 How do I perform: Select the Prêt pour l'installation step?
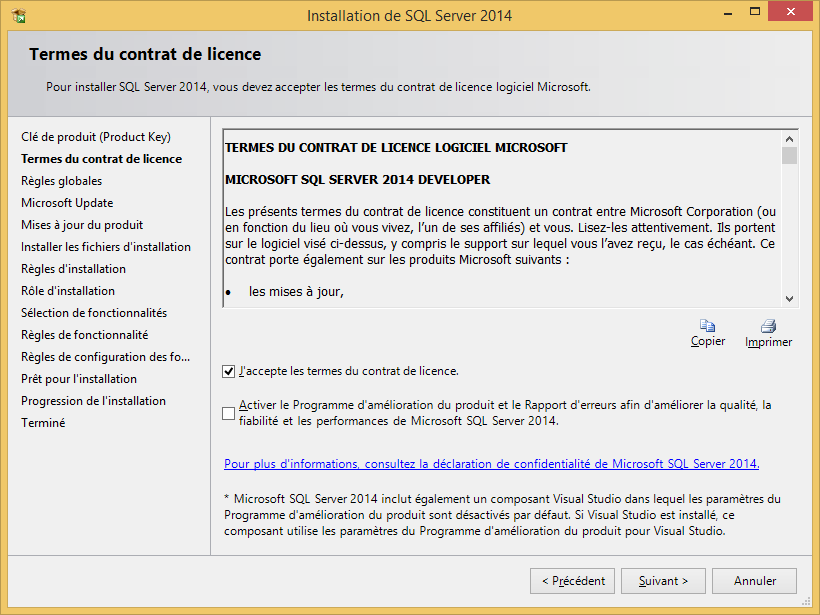pyautogui.click(x=79, y=379)
